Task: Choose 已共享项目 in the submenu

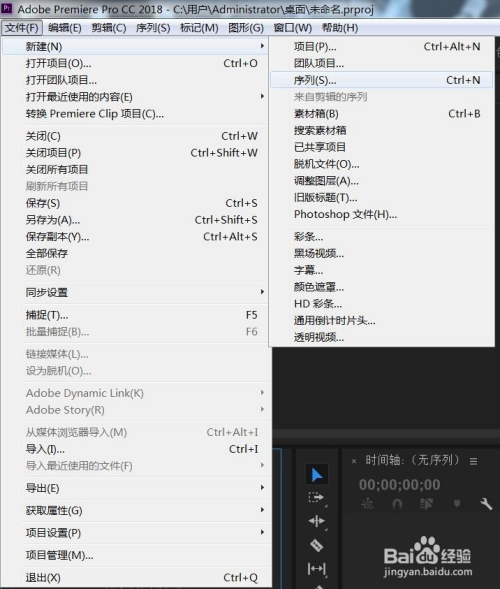Action: pyautogui.click(x=381, y=147)
